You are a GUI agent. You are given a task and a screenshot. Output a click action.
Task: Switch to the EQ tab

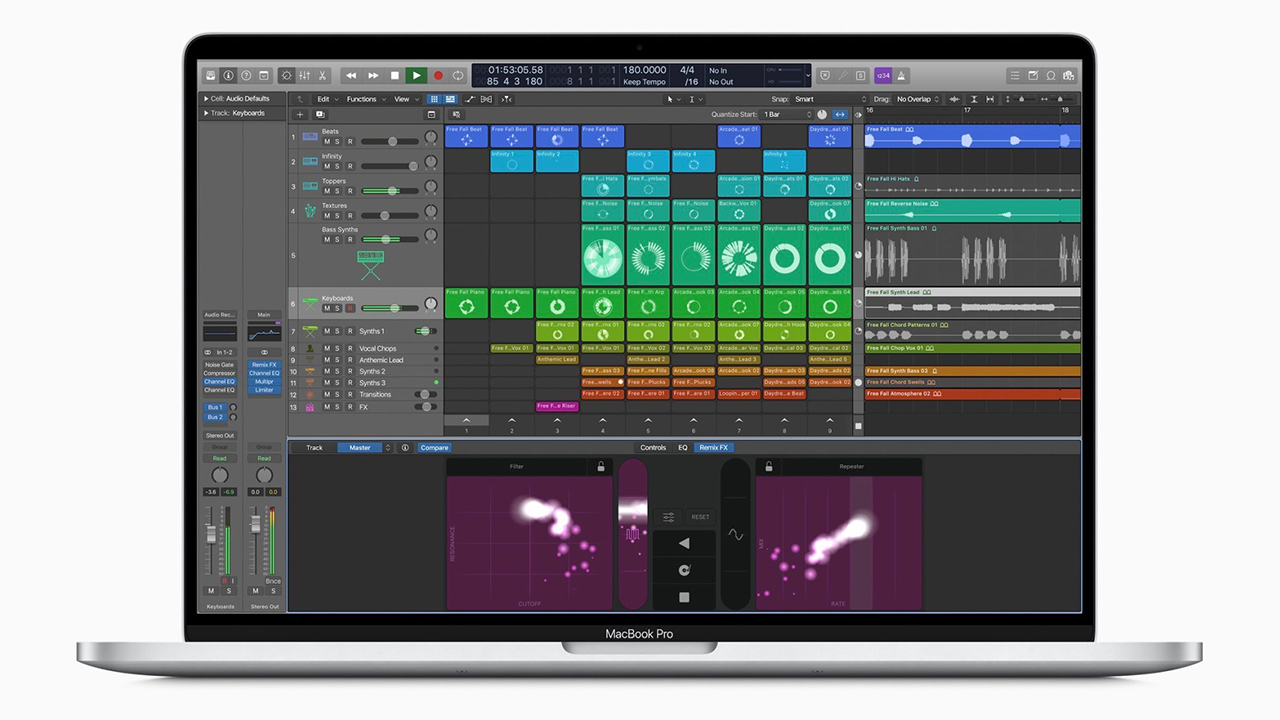tap(683, 447)
